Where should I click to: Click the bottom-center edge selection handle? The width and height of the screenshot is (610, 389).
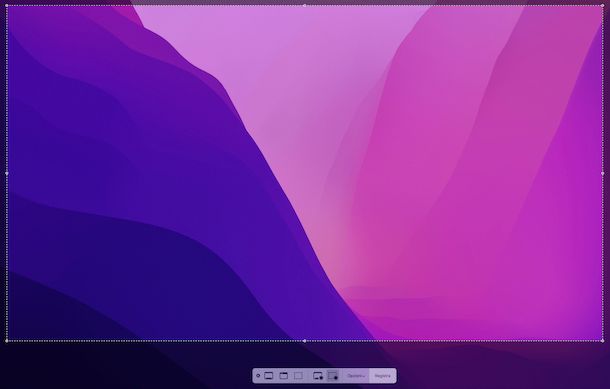click(x=305, y=341)
